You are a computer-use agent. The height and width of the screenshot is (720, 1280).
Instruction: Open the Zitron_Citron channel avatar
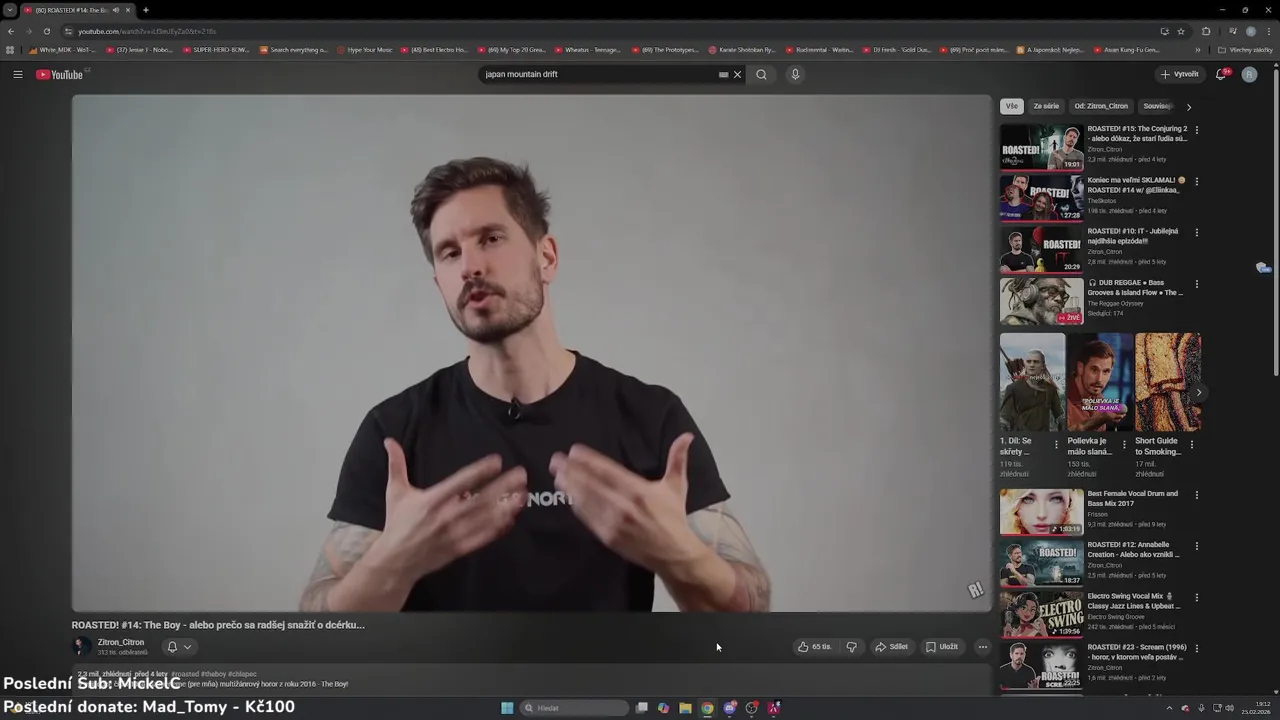pos(81,647)
